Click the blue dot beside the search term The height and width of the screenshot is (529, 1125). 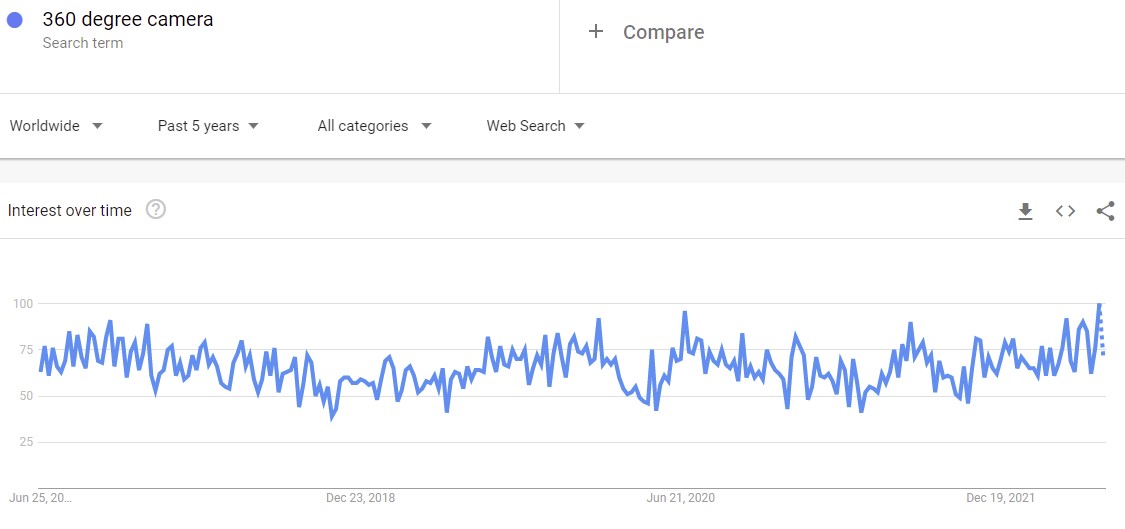click(14, 20)
